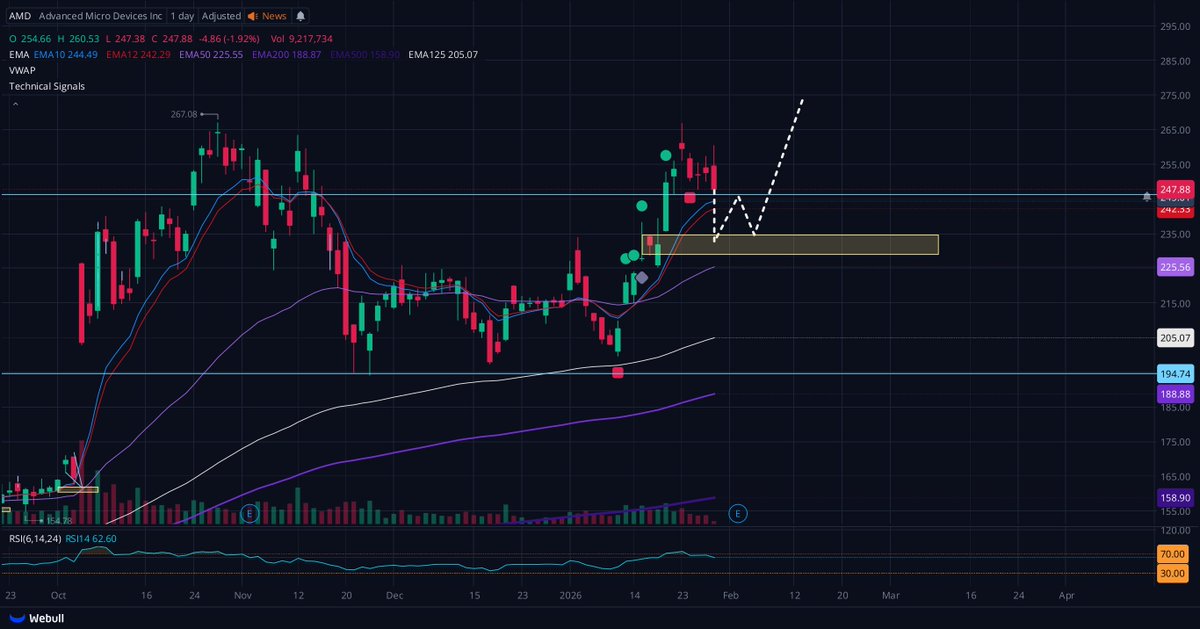Open the 1 day timeframe selector

coord(183,16)
